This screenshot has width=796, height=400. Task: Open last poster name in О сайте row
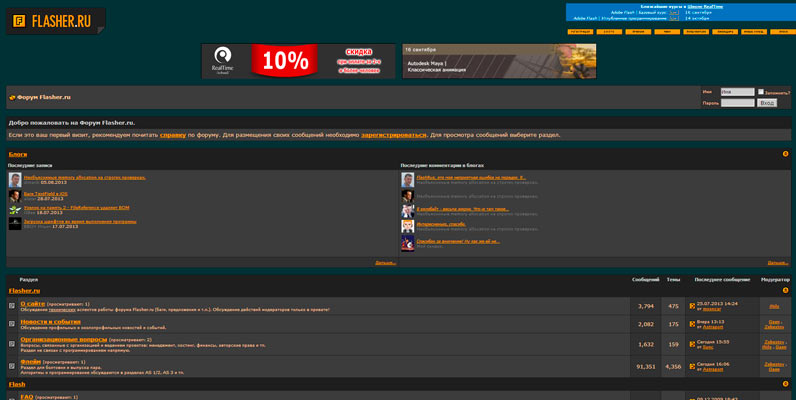click(x=712, y=309)
